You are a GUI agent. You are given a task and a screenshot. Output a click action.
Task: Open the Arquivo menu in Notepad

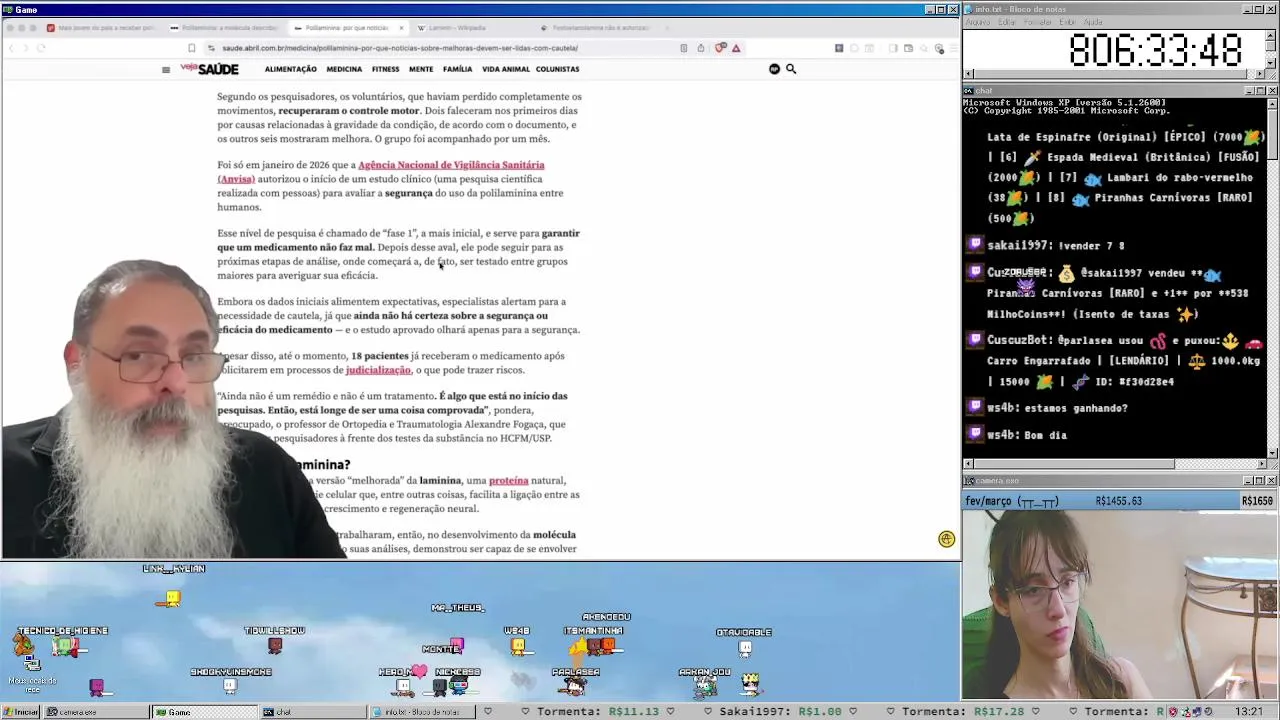point(977,22)
